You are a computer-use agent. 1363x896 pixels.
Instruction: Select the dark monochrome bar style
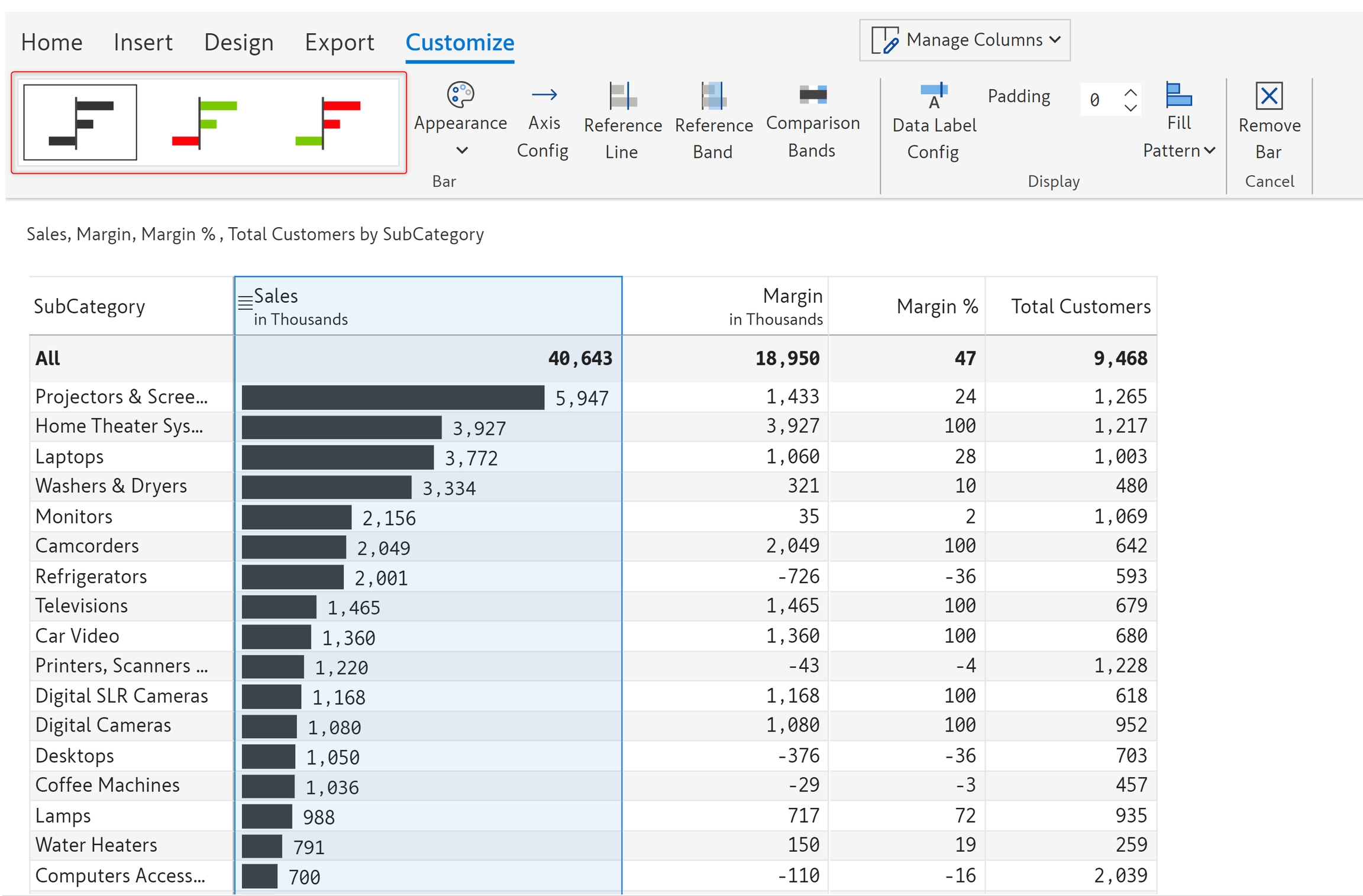[80, 122]
